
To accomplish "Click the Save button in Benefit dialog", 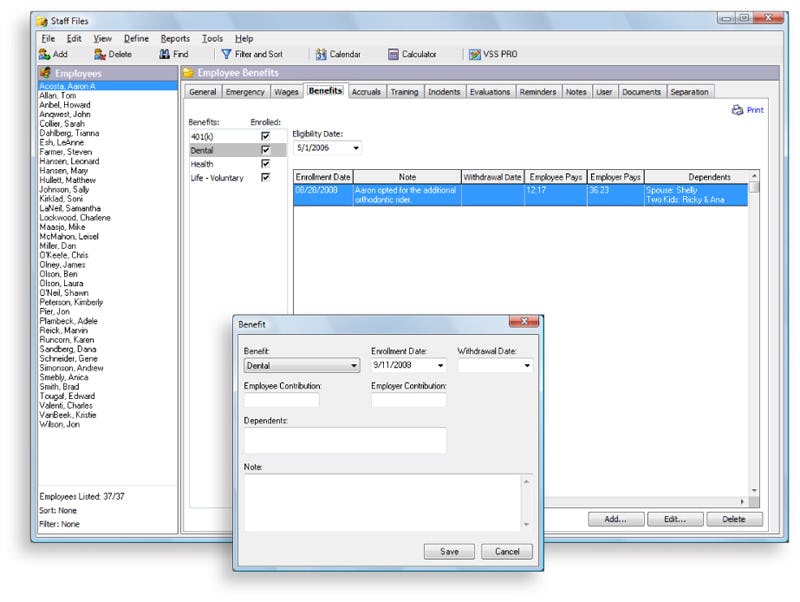I will pos(448,551).
